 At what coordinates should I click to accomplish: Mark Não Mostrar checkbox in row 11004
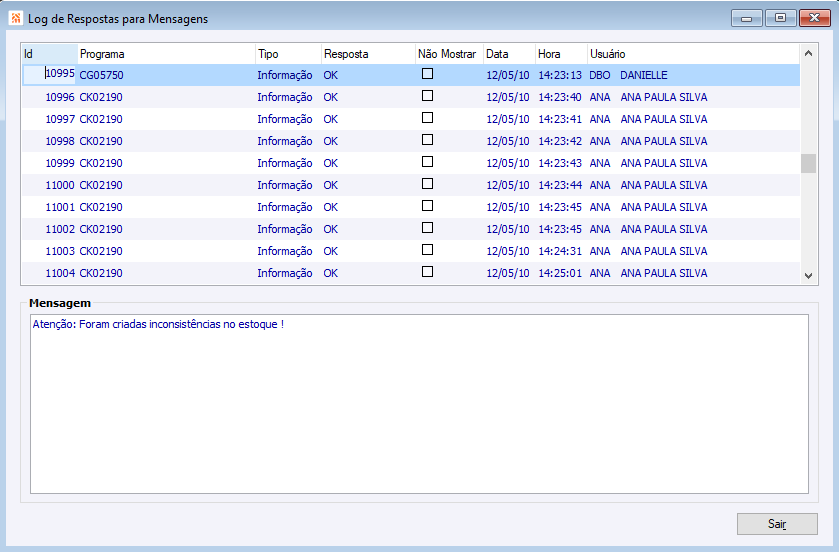[x=427, y=271]
